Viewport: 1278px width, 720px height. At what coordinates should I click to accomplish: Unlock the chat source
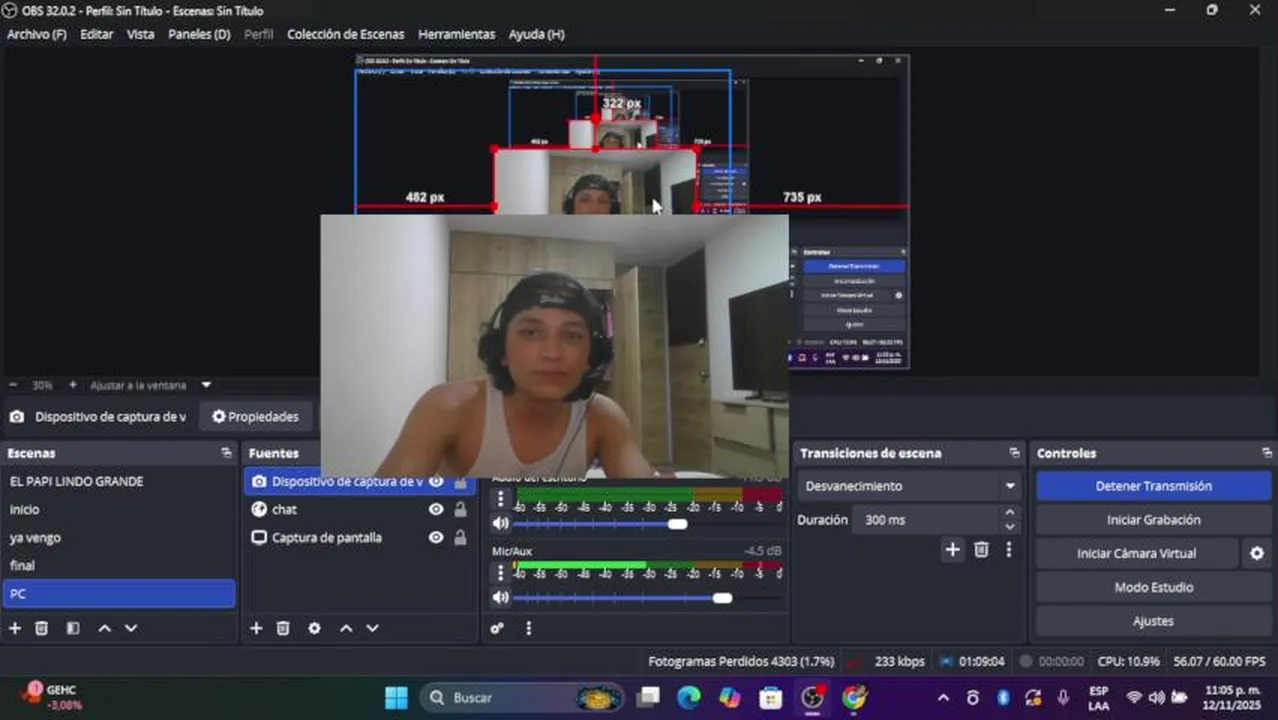coord(460,509)
